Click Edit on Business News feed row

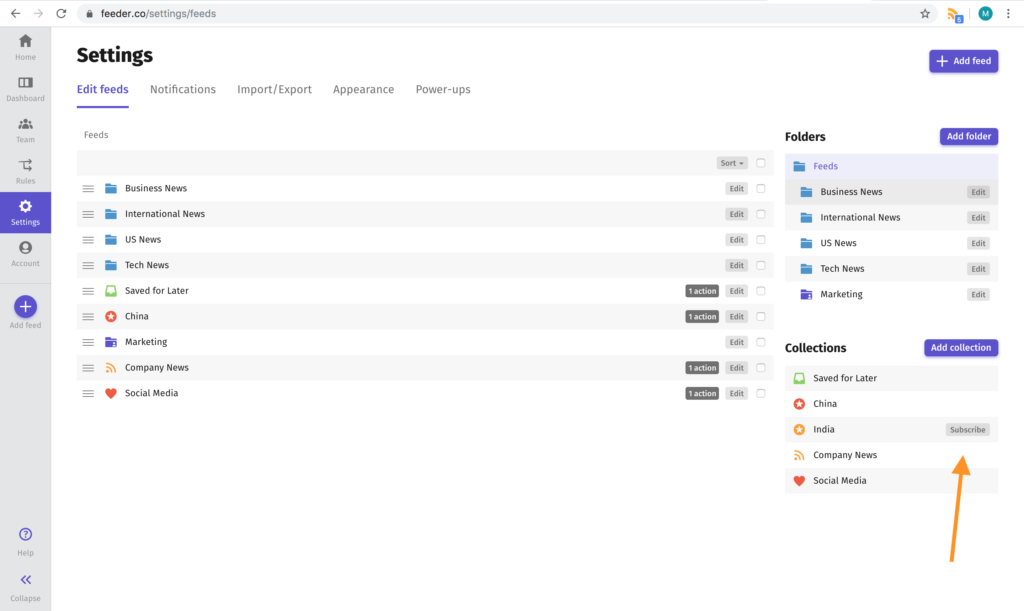click(737, 189)
